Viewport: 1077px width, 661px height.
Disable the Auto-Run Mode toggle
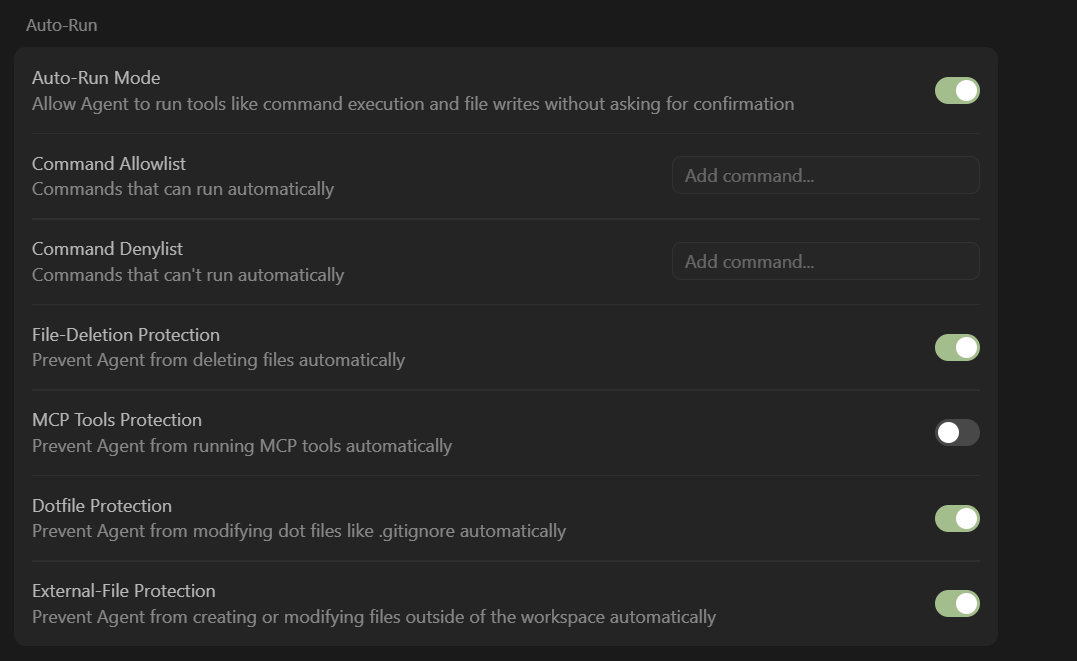click(957, 91)
